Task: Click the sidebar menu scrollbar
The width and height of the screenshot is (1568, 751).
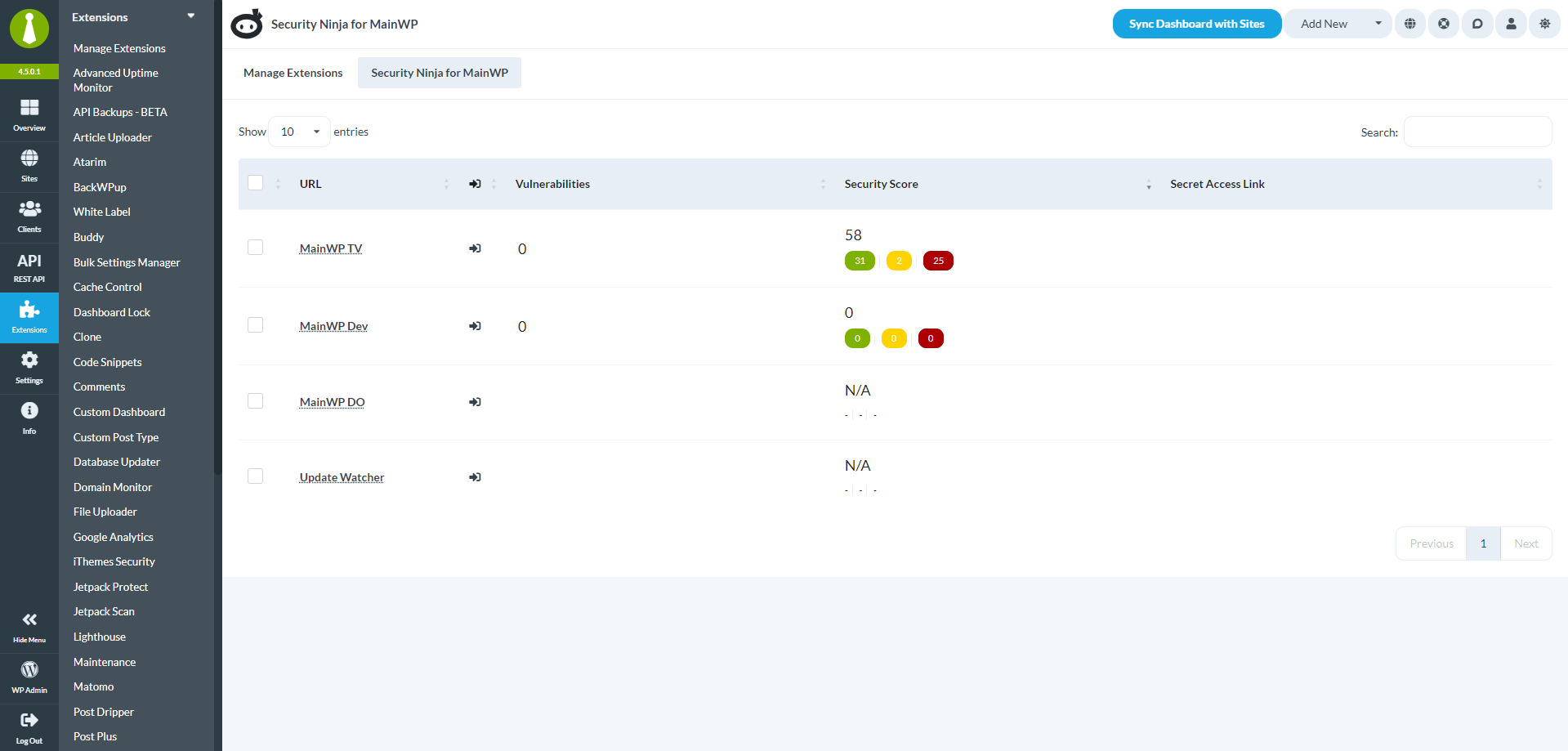Action: pyautogui.click(x=217, y=237)
